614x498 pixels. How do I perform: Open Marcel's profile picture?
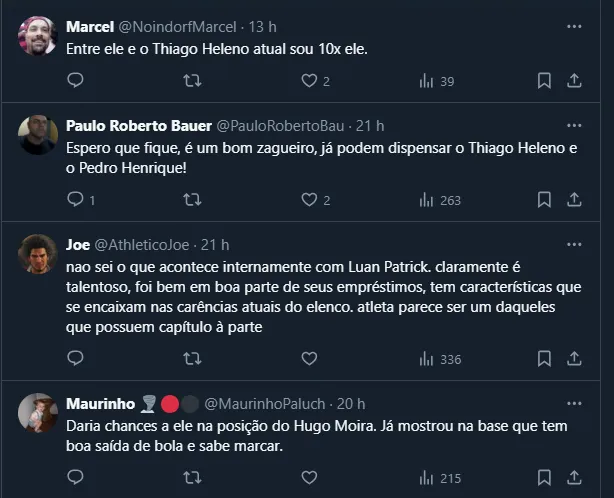tap(38, 36)
